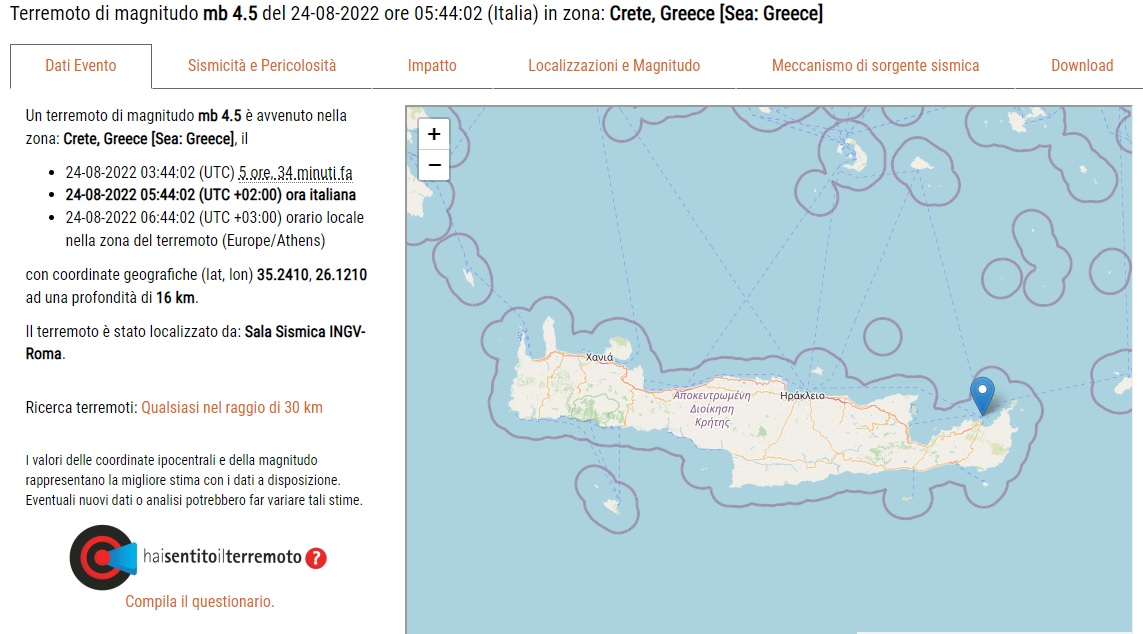Switch to Sismicità e Pericolosità tab

[262, 66]
